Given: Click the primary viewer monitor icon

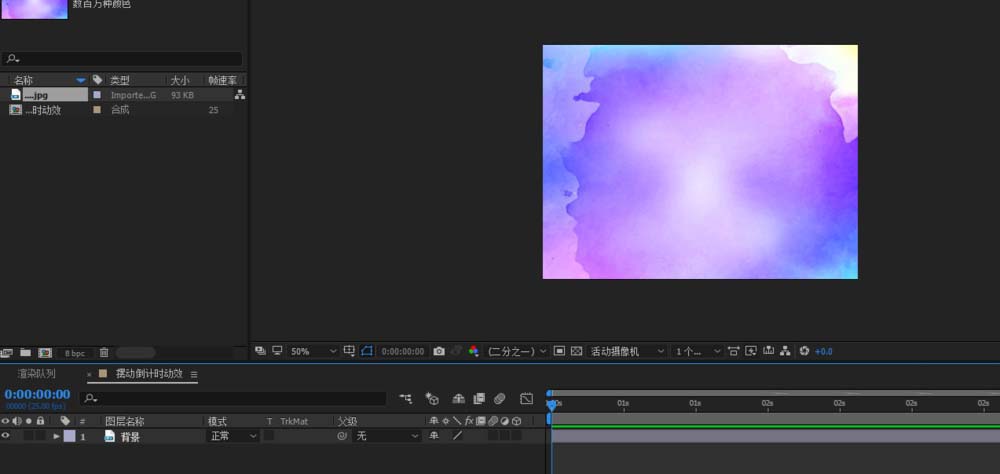Looking at the screenshot, I should pyautogui.click(x=277, y=351).
